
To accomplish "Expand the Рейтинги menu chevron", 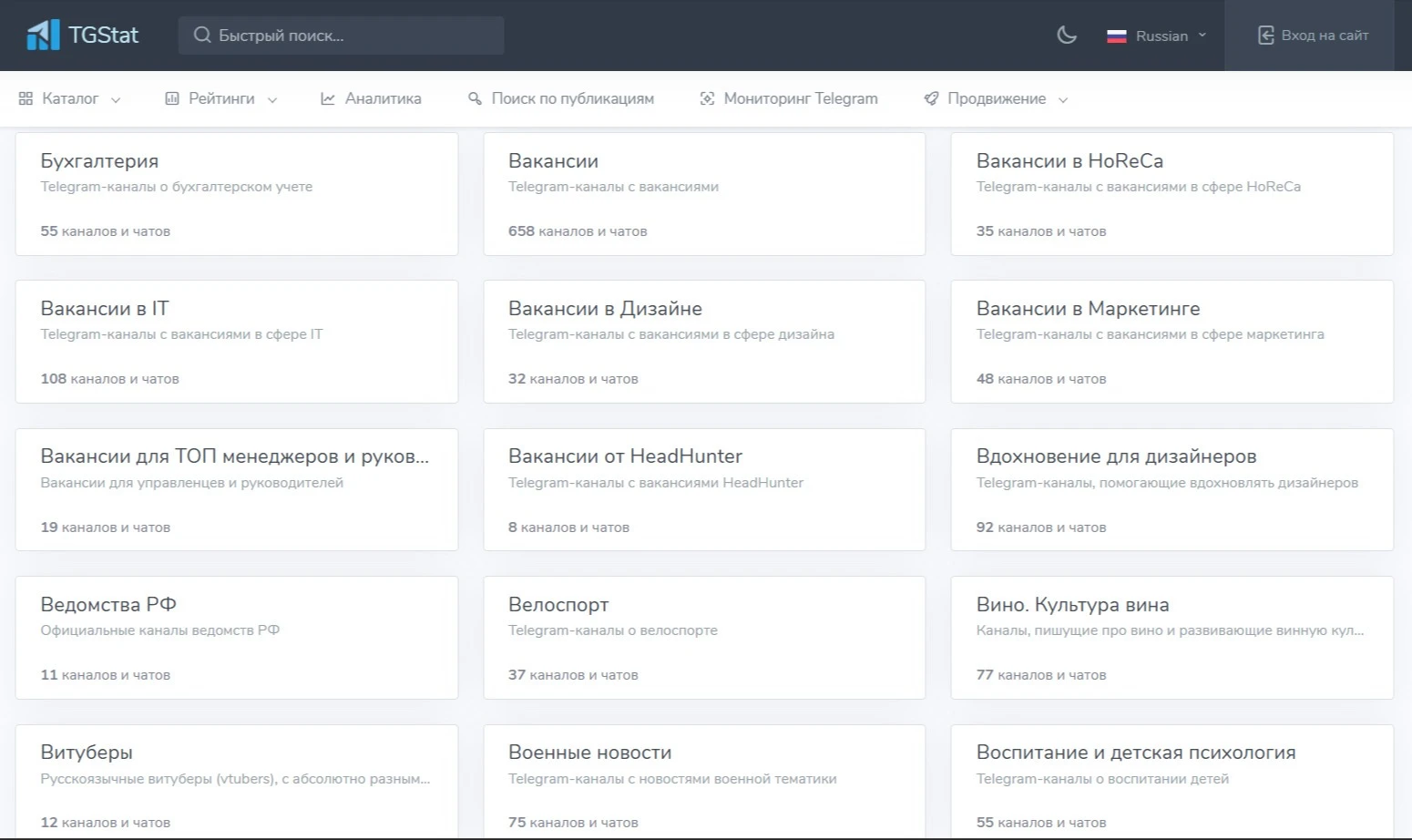I will [272, 99].
